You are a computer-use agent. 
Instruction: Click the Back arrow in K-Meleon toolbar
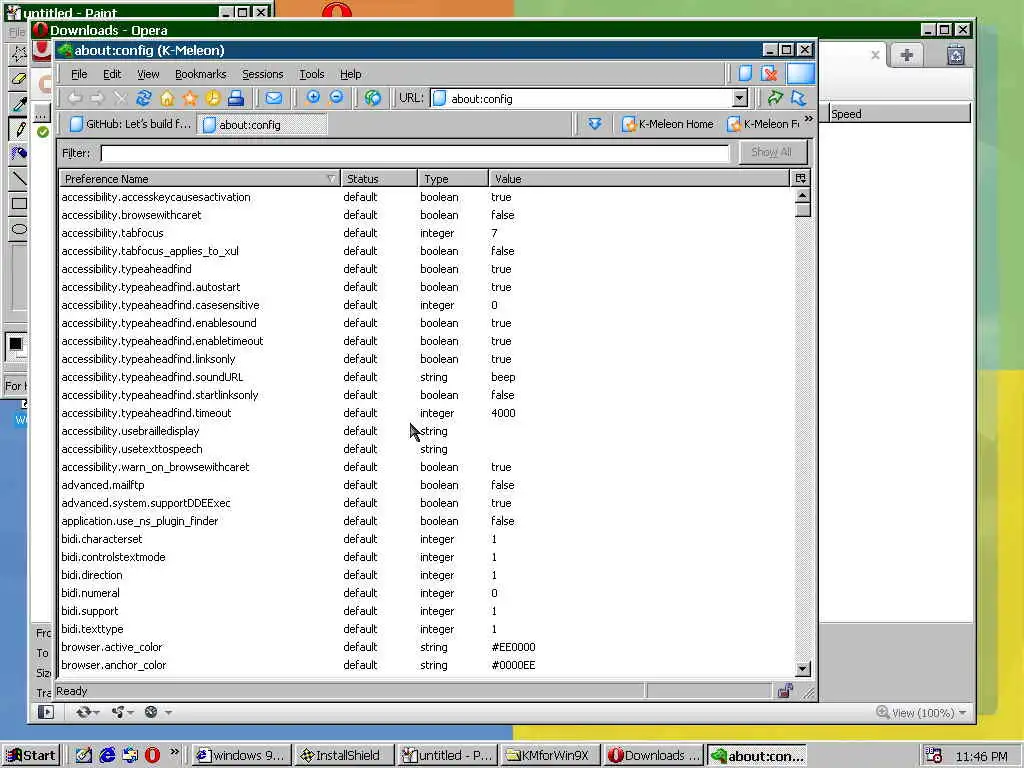pyautogui.click(x=75, y=99)
